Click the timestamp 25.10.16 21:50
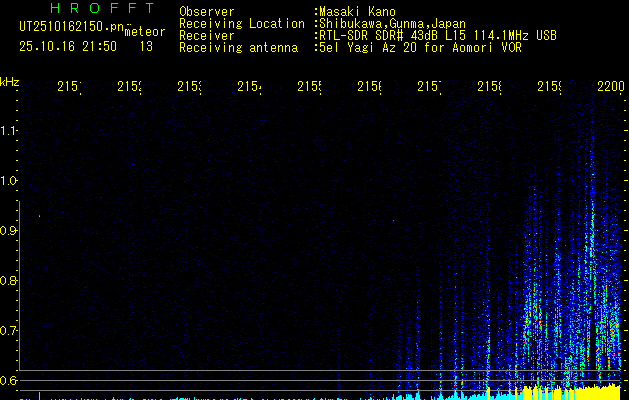The width and height of the screenshot is (629, 400). [x=68, y=46]
